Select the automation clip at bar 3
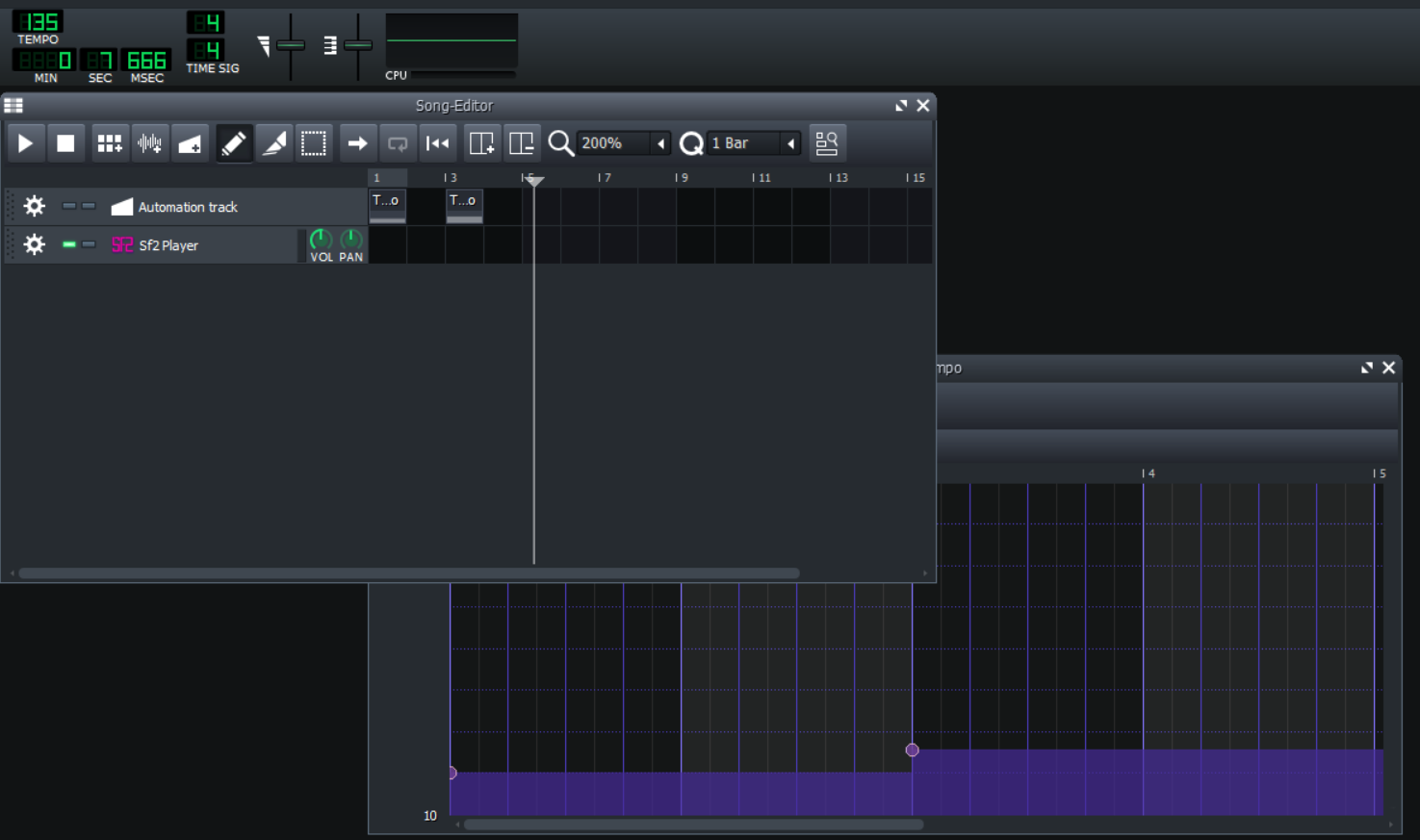The width and height of the screenshot is (1420, 840). 464,206
